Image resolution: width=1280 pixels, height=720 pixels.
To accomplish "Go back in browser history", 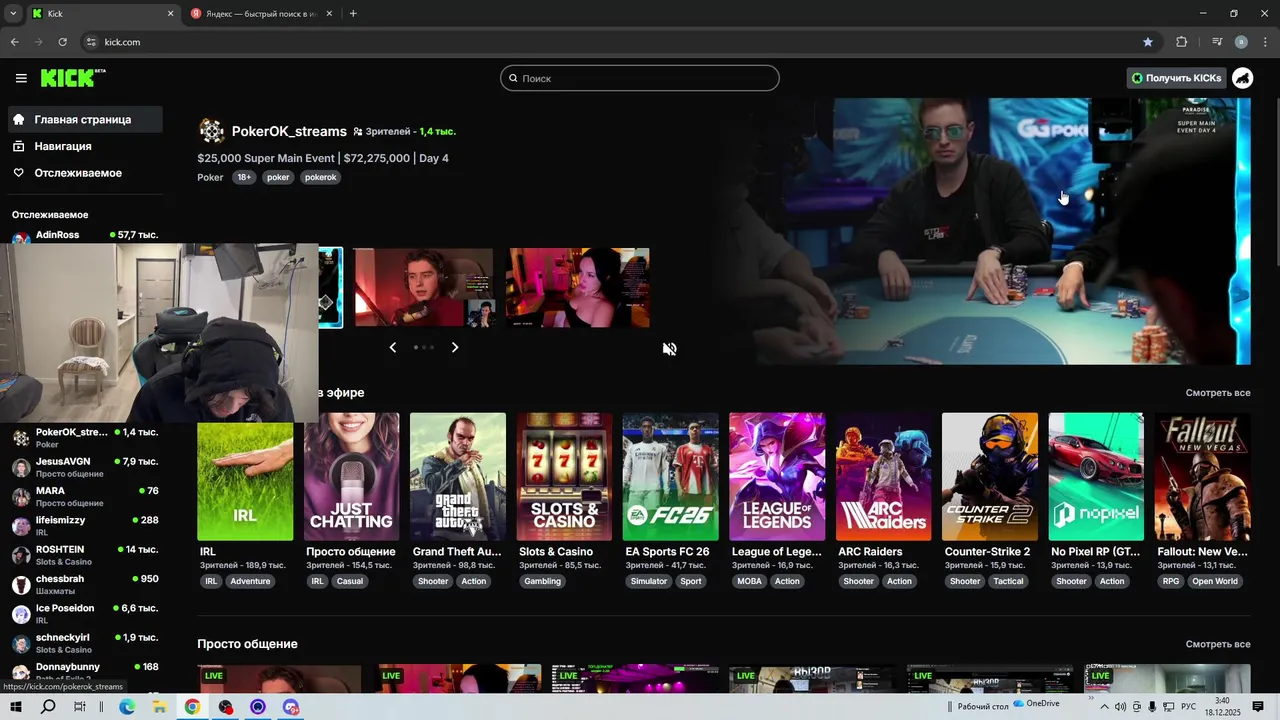I will 14,42.
